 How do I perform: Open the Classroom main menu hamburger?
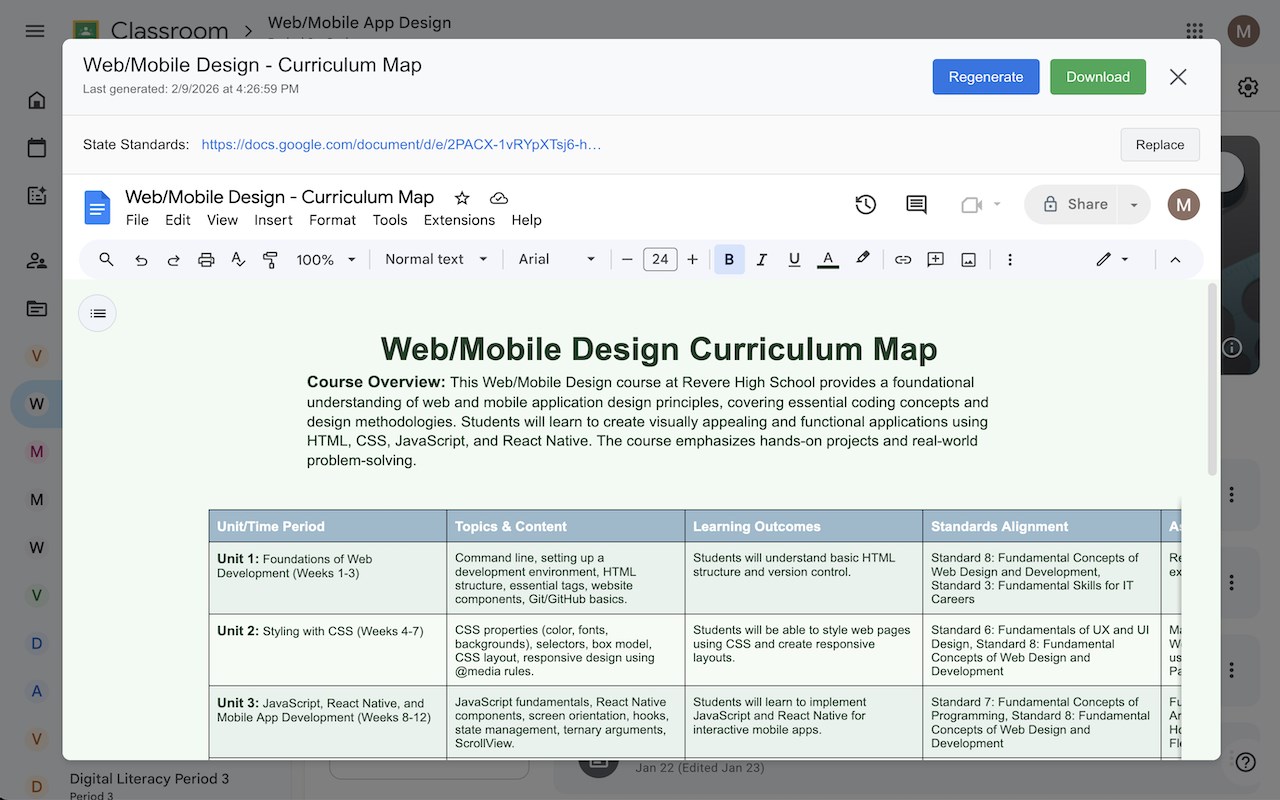[x=35, y=31]
